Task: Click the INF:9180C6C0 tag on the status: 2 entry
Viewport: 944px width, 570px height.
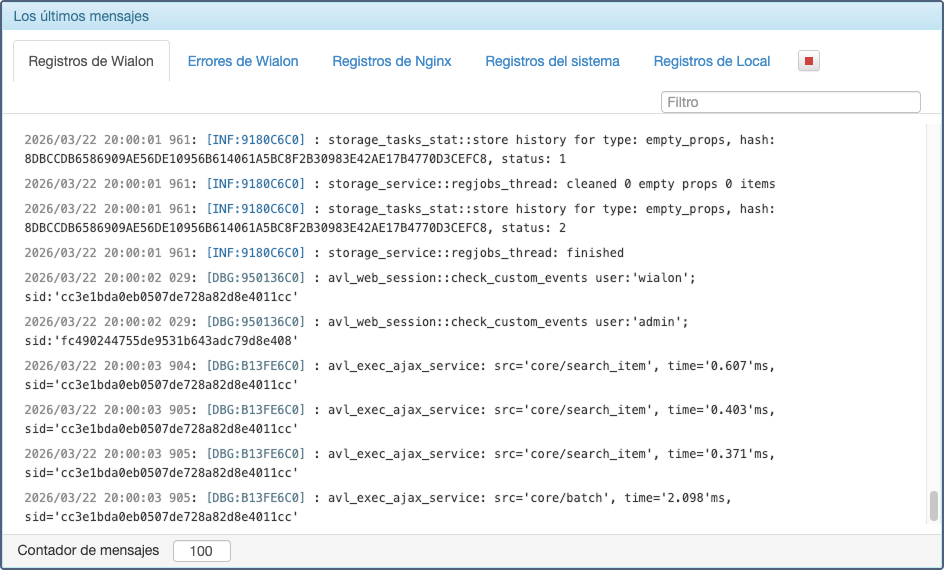Action: (255, 209)
